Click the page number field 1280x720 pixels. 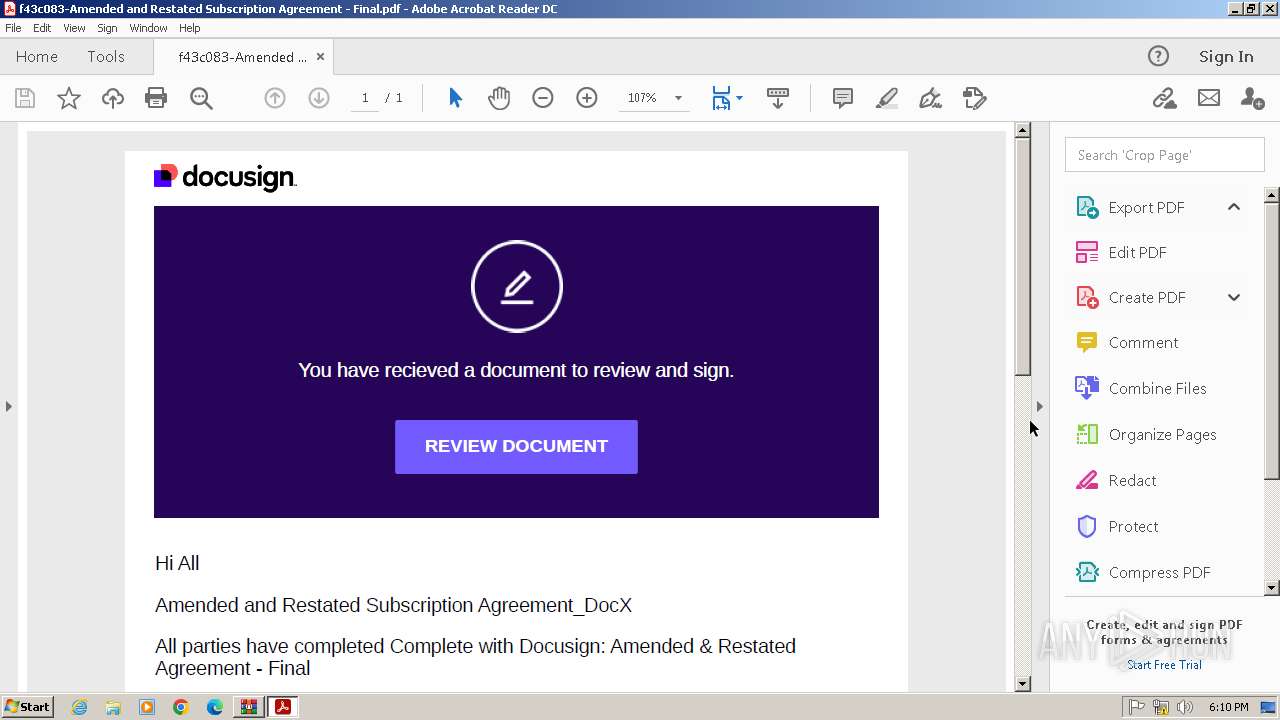pos(365,98)
